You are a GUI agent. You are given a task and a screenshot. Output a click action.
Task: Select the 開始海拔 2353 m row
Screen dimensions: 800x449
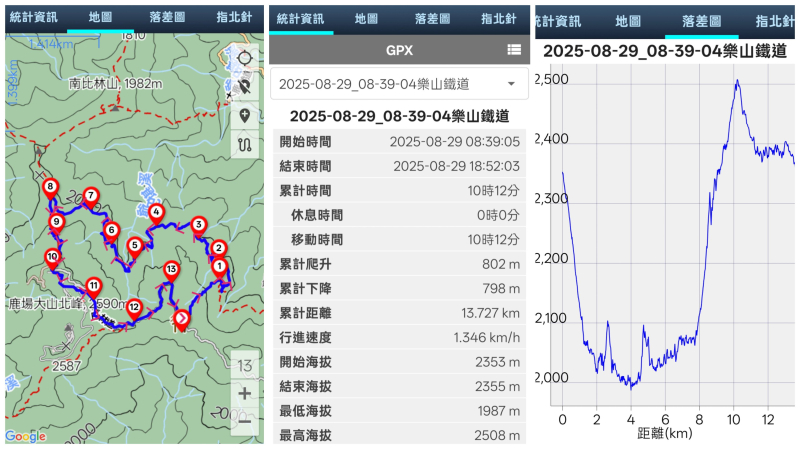coord(399,362)
